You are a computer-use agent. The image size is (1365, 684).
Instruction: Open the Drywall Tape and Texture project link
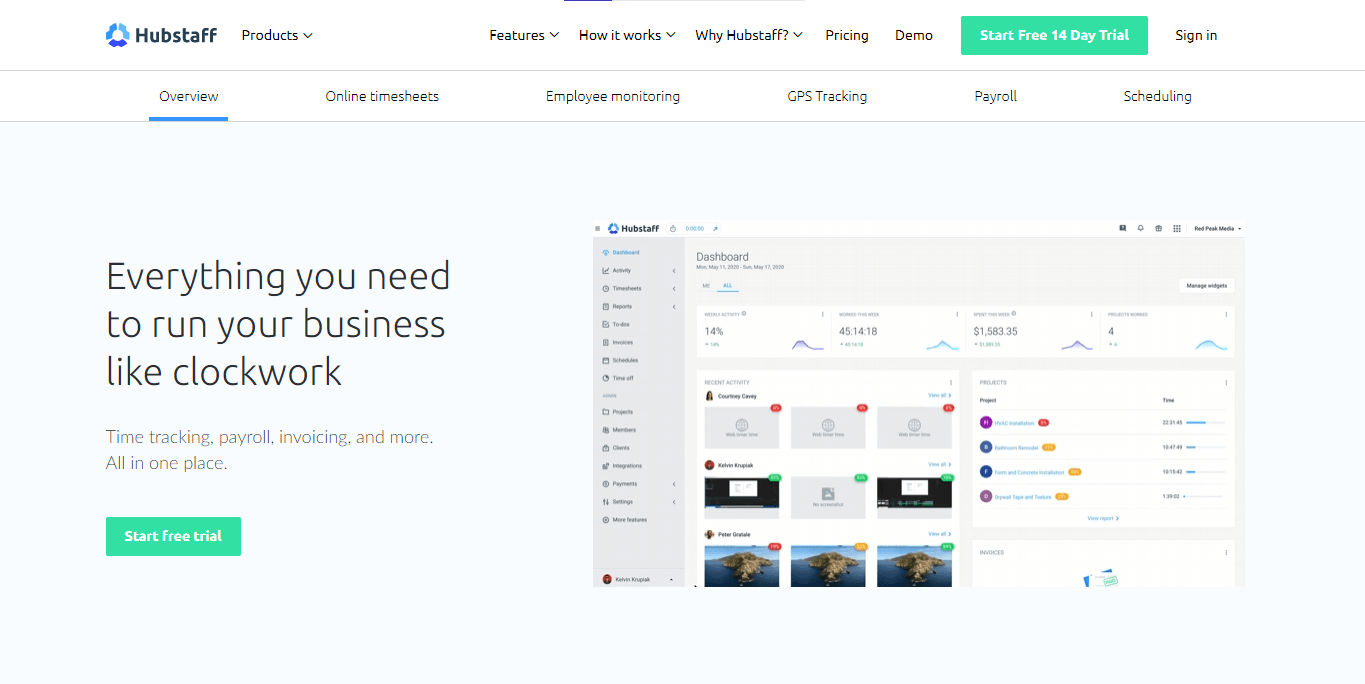[1023, 496]
